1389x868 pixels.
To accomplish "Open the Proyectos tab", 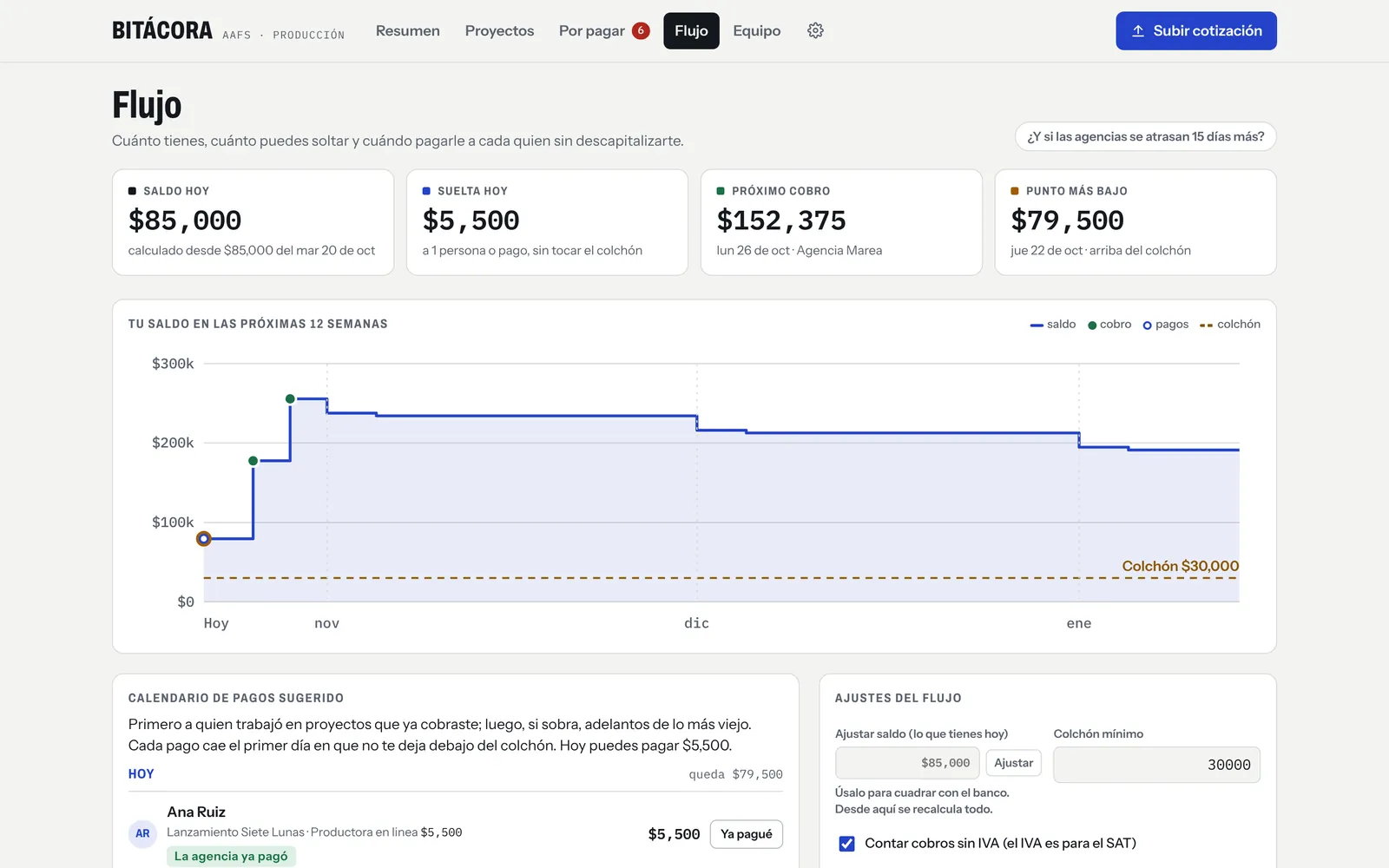I will pos(499,30).
